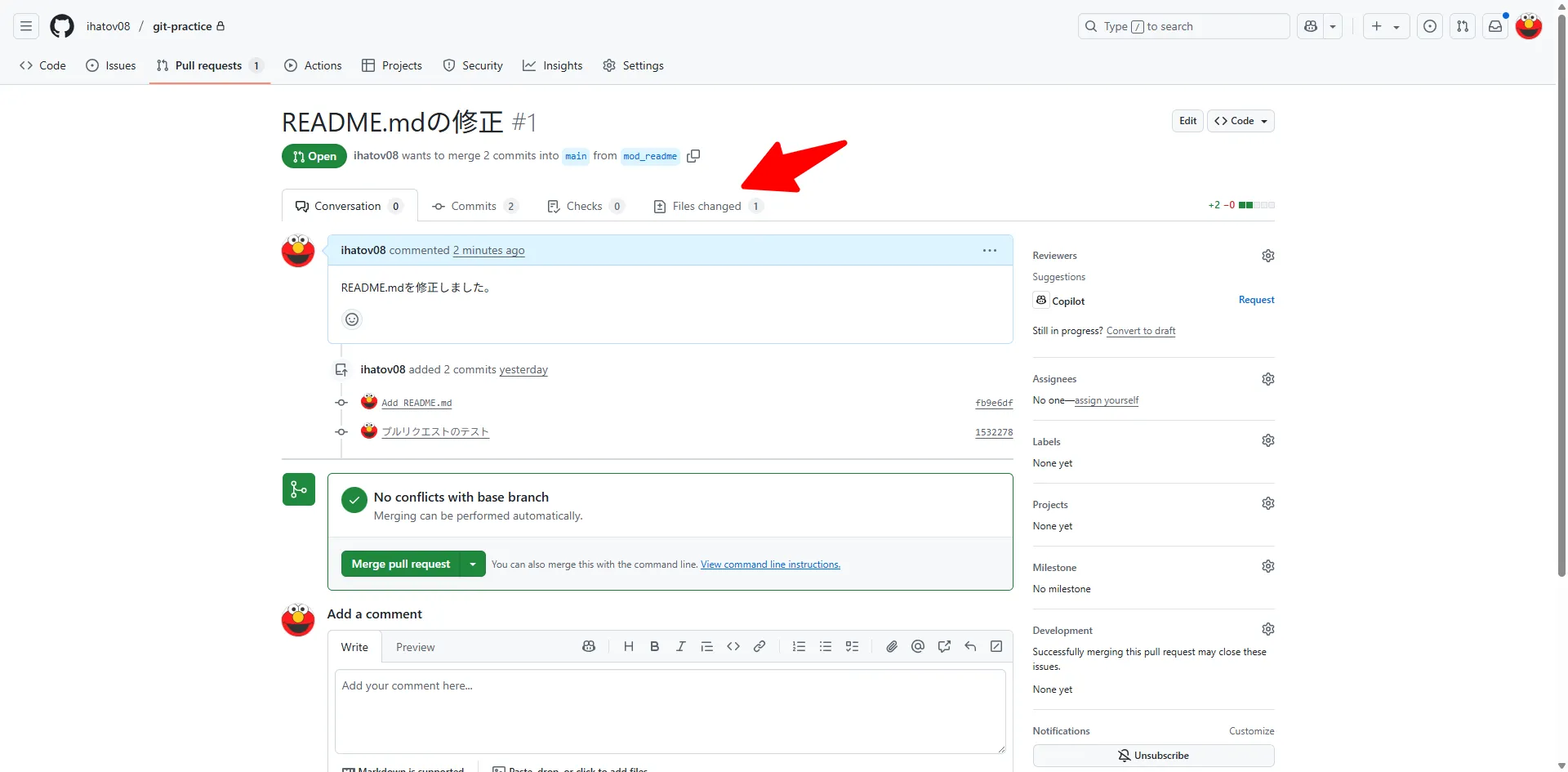The width and height of the screenshot is (1568, 772).
Task: Open the comment options ellipsis menu
Action: click(x=990, y=250)
